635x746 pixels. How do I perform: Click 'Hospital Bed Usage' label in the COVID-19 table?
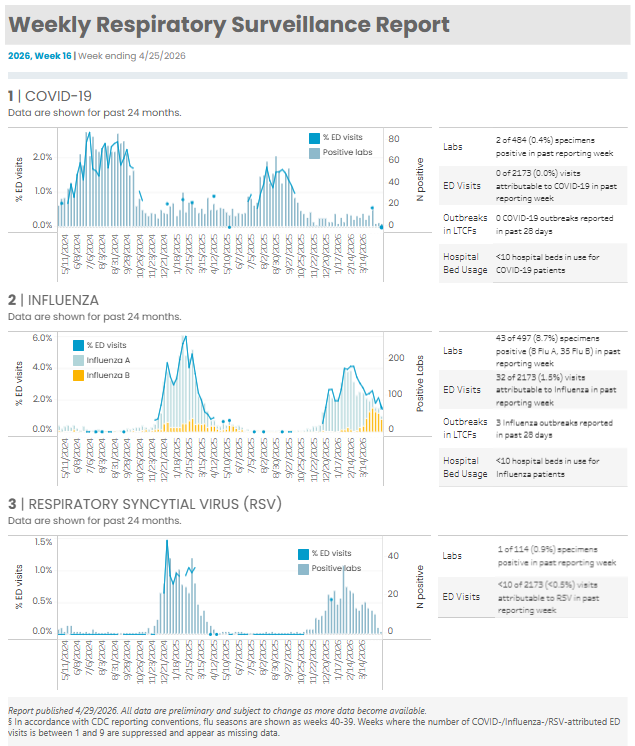tap(465, 263)
